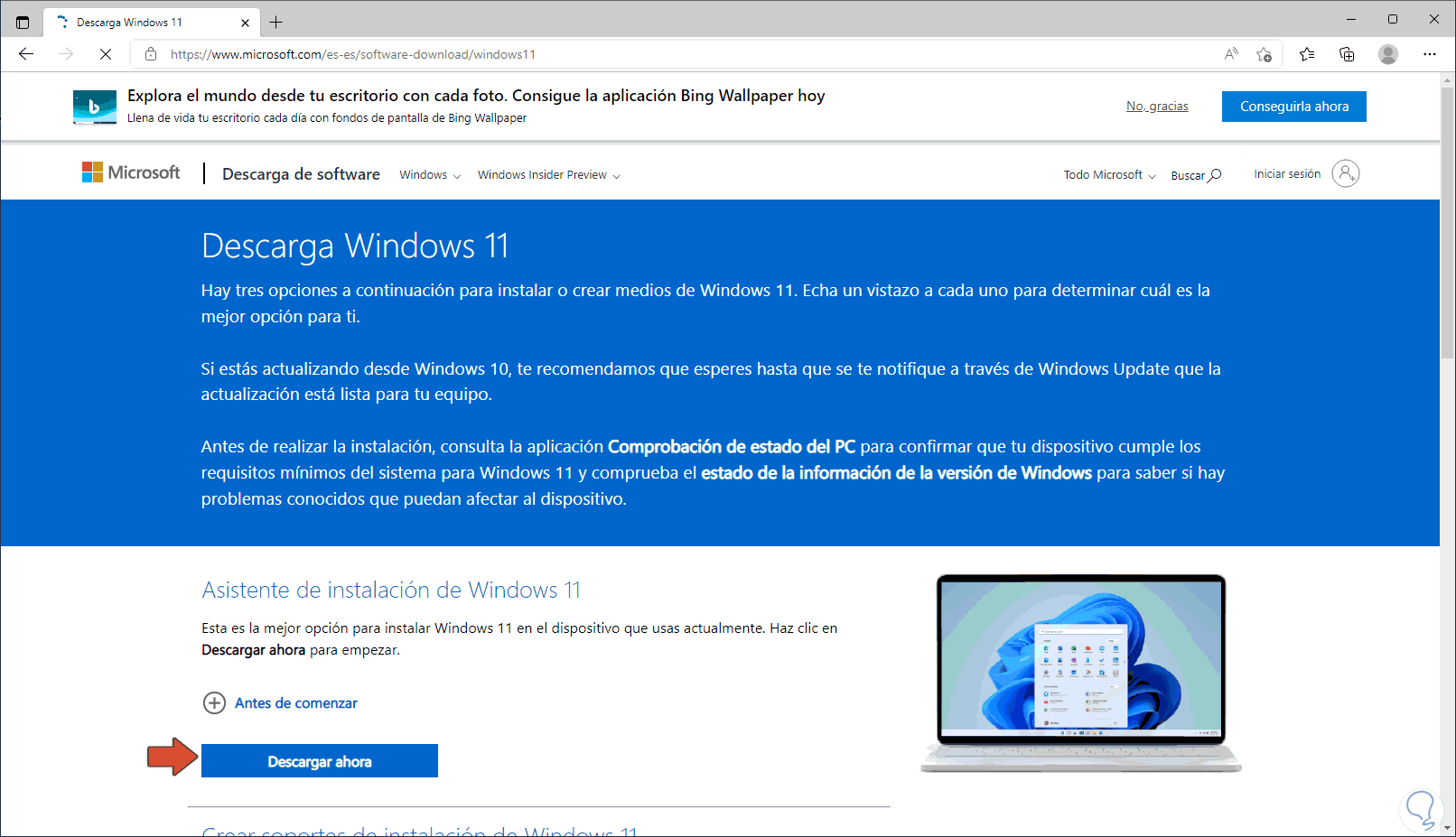The height and width of the screenshot is (837, 1456).
Task: Activate the Read Aloud icon
Action: coord(1231,54)
